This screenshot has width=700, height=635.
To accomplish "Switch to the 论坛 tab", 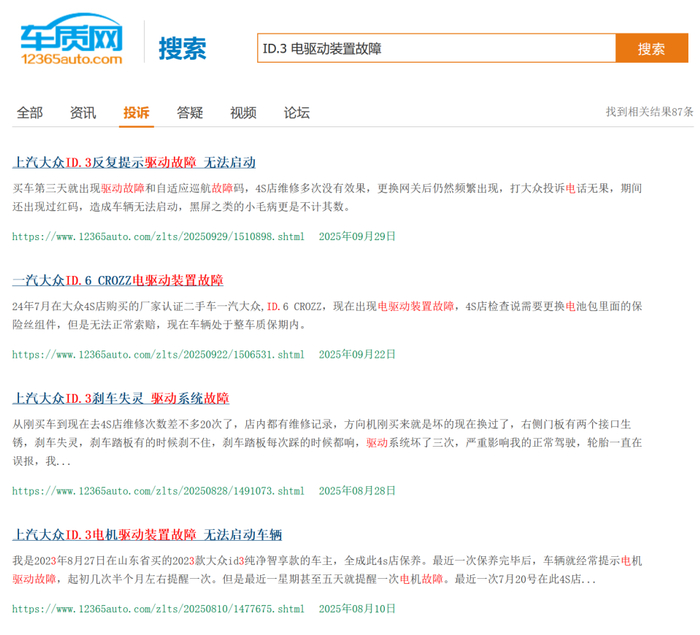I will 296,113.
